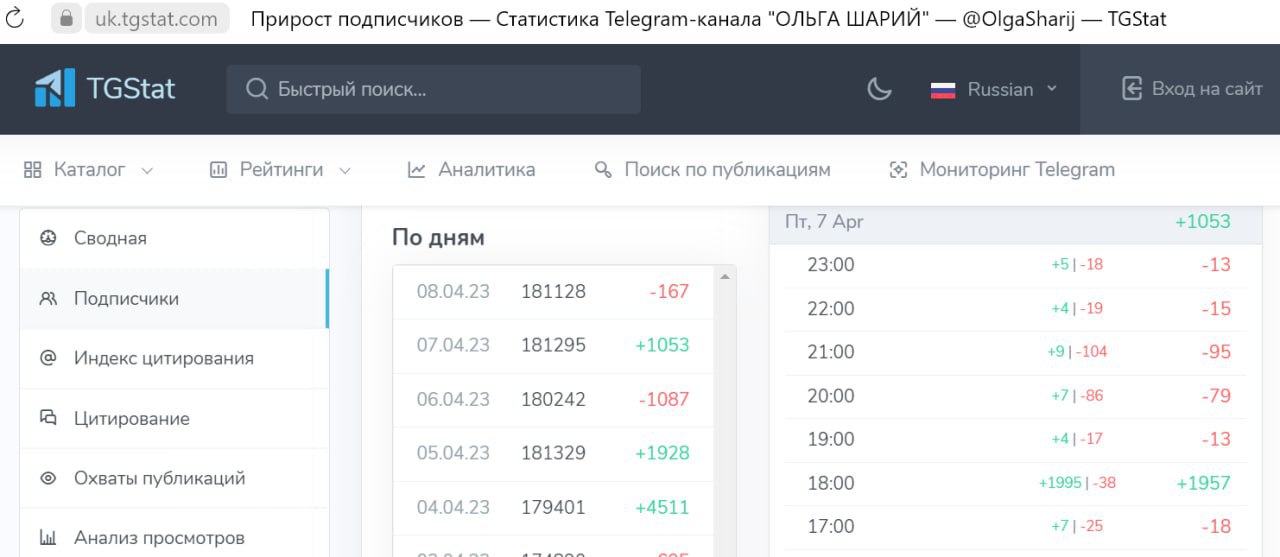Click the 23:00 hourly row
Viewport: 1280px width, 557px height.
1015,265
